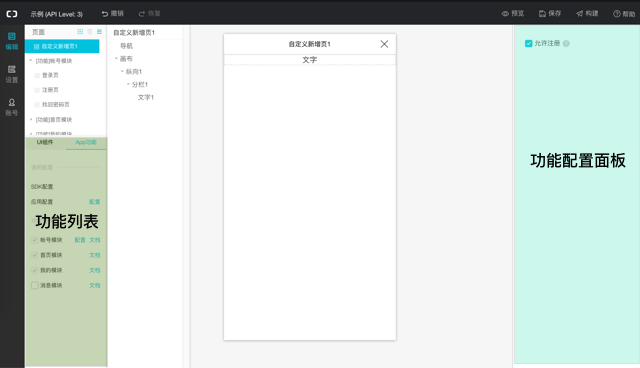This screenshot has height=368, width=640.
Task: Select the 文字1 tree item
Action: (146, 97)
